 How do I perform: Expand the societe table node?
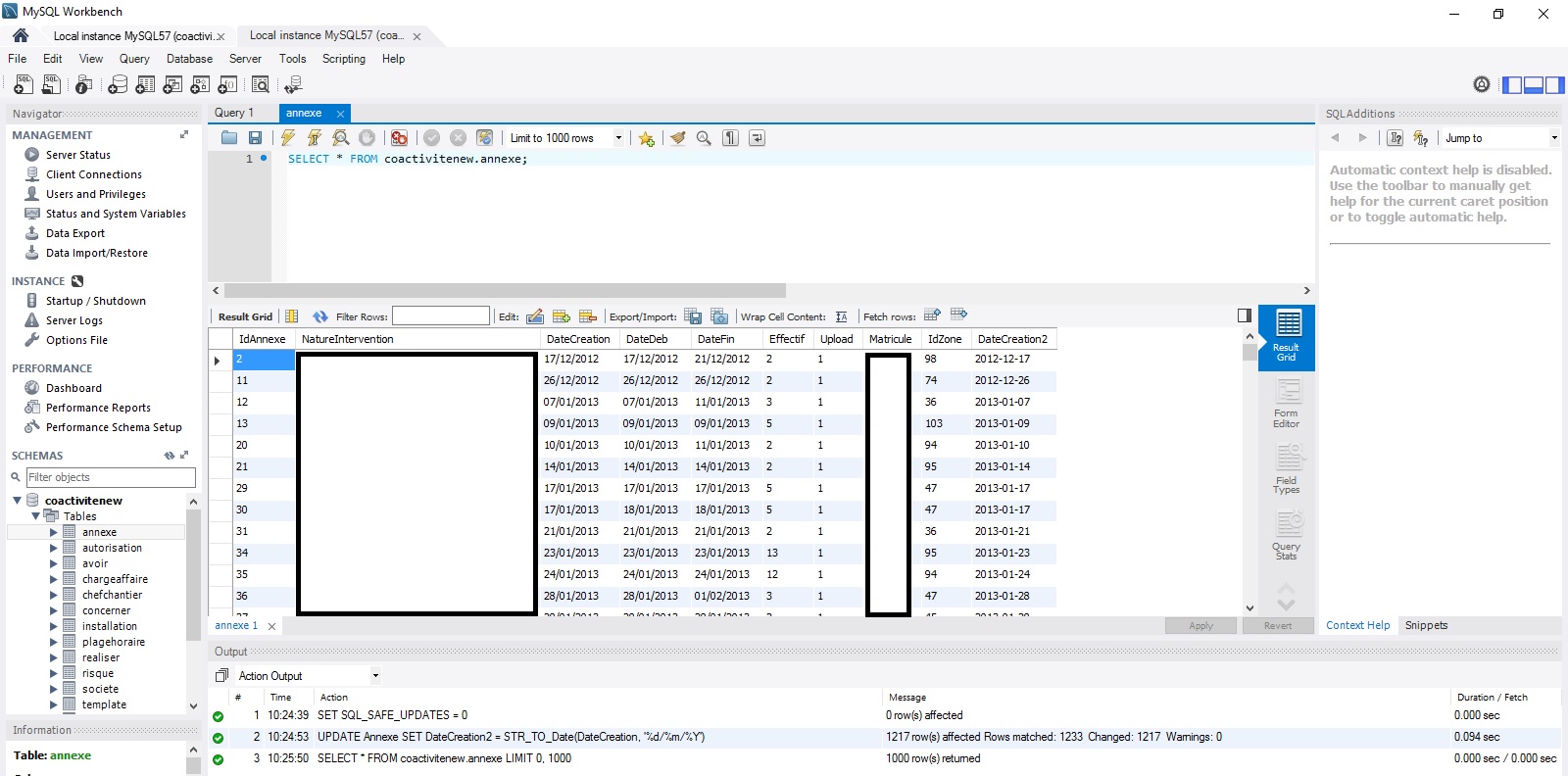54,689
